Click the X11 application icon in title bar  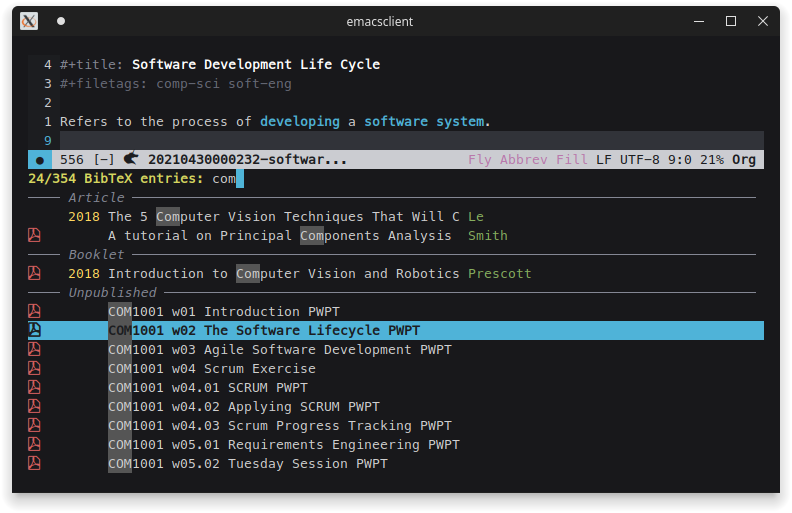pos(29,21)
